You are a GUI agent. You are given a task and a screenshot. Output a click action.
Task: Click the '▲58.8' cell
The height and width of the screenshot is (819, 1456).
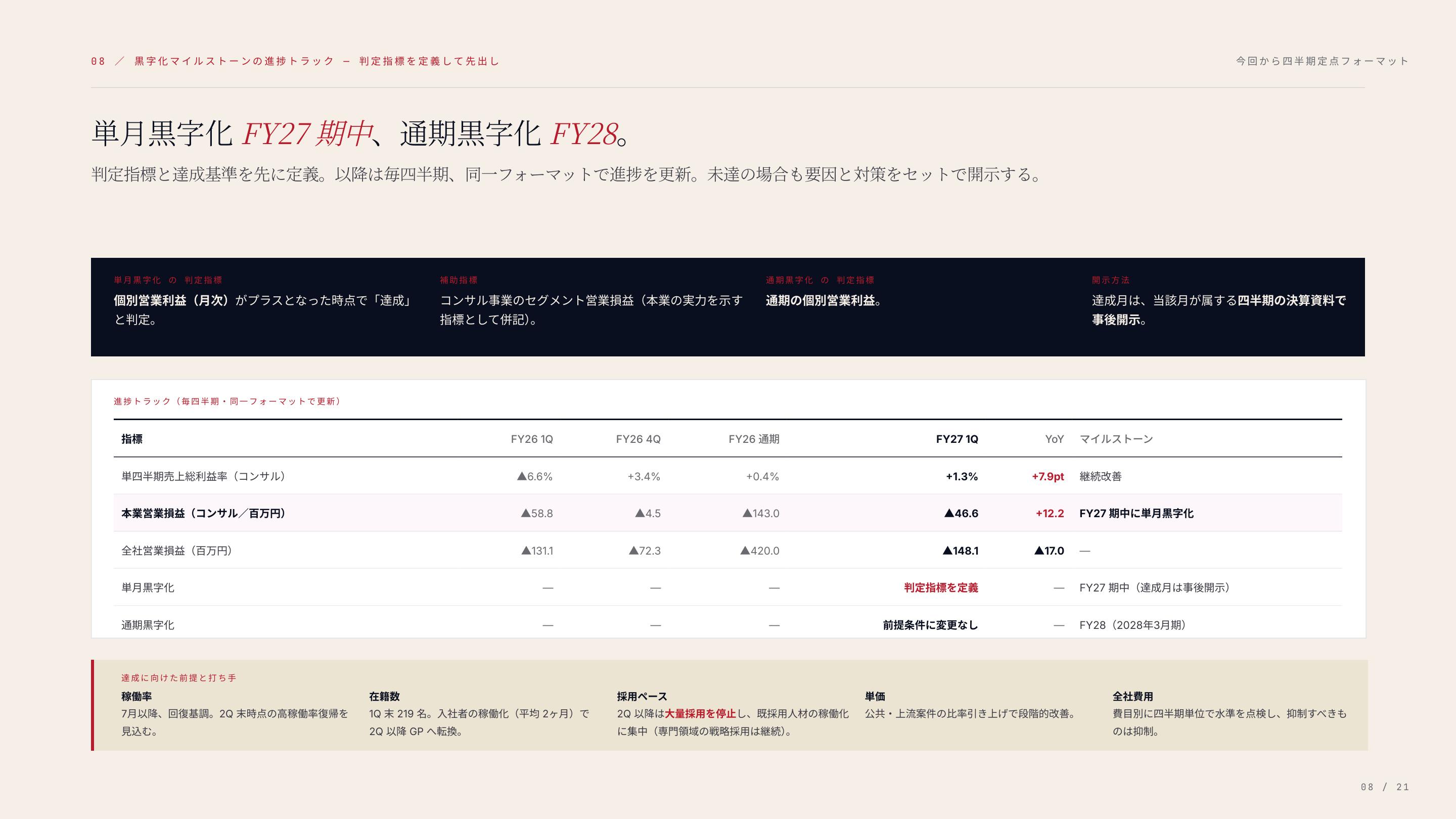click(x=537, y=513)
